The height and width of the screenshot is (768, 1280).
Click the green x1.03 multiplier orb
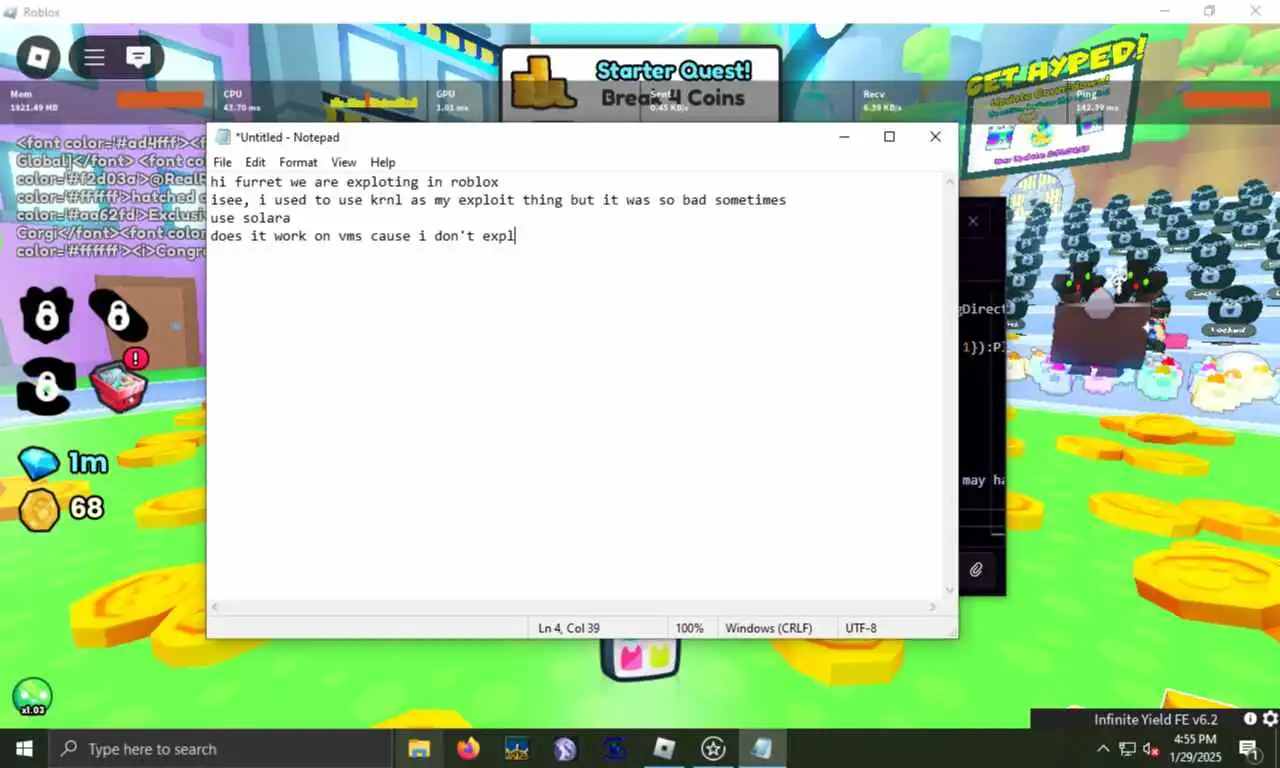click(x=32, y=697)
